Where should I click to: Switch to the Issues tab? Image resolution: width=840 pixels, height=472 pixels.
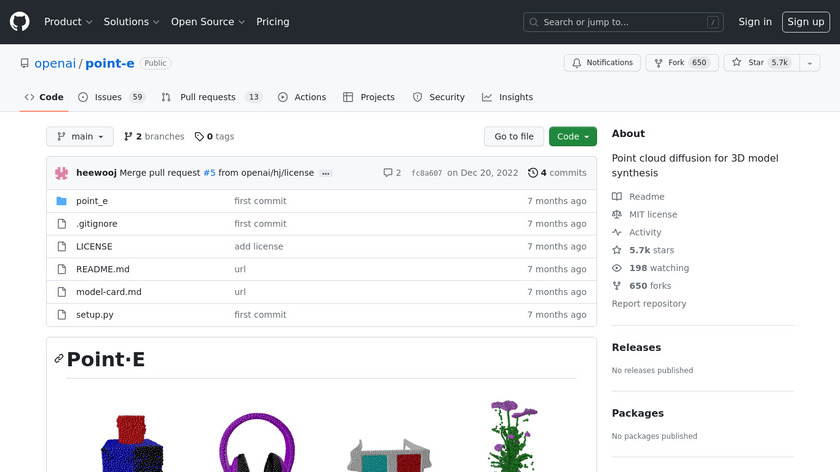click(111, 97)
